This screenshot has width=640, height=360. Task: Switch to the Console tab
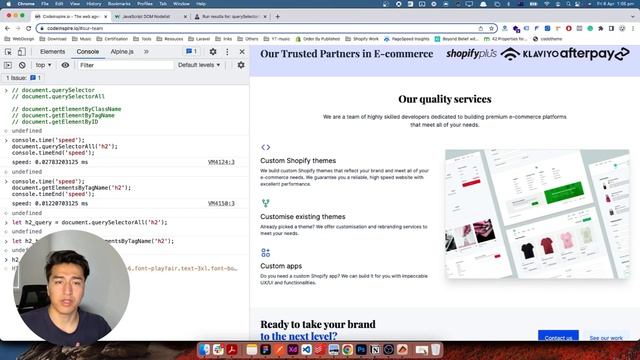pyautogui.click(x=88, y=52)
